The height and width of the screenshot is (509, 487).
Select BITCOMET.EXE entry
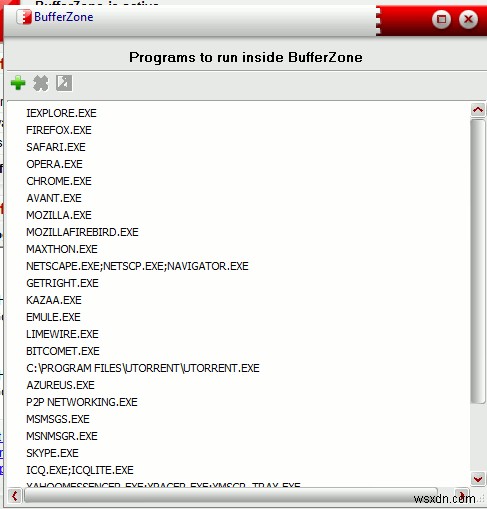63,351
